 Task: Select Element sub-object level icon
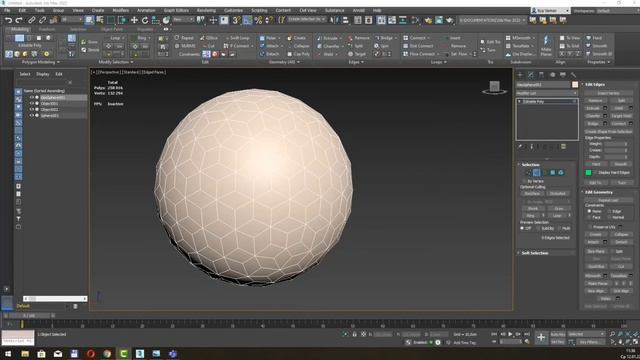tap(561, 173)
